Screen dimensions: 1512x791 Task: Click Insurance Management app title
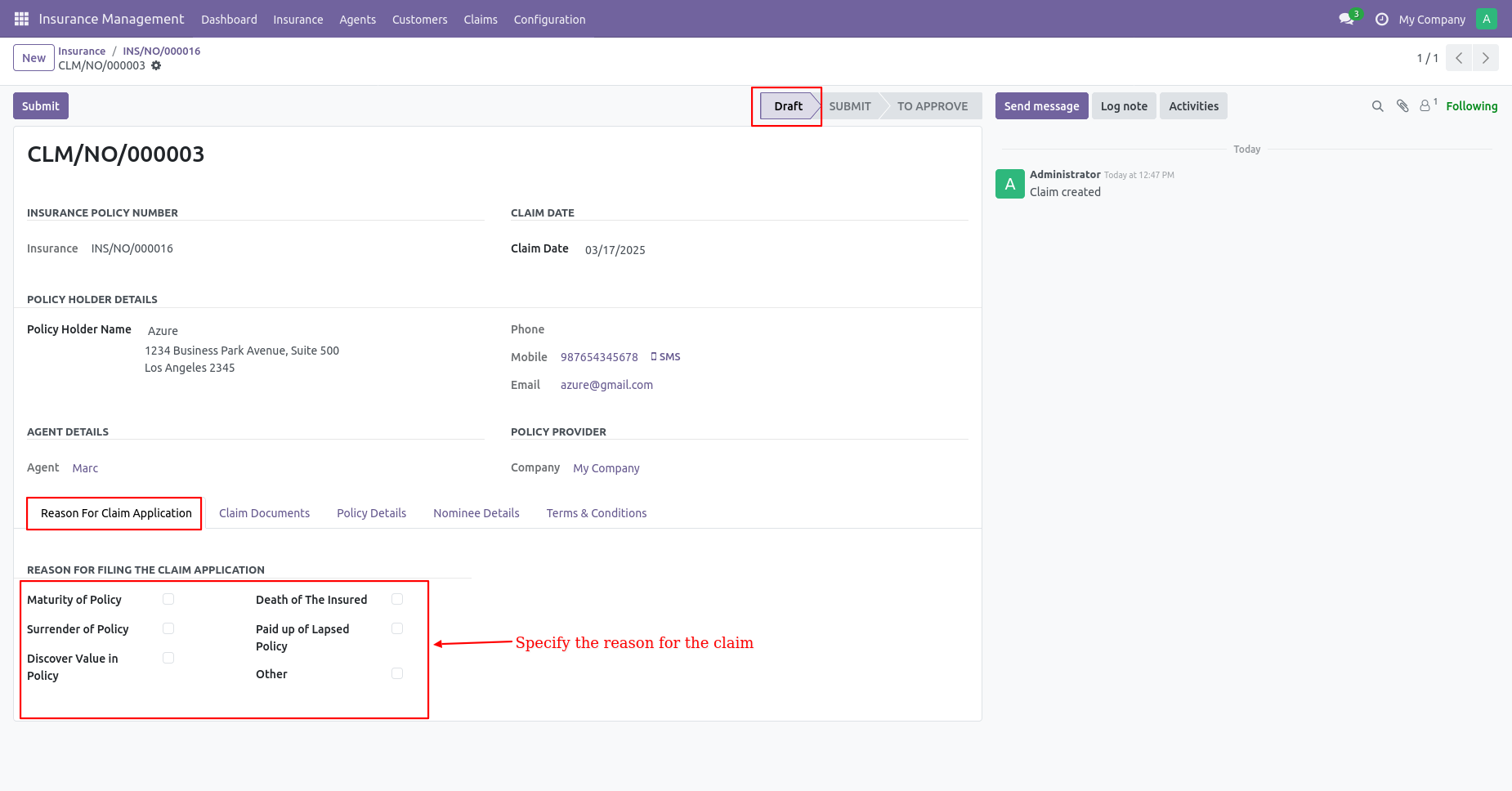pos(111,19)
